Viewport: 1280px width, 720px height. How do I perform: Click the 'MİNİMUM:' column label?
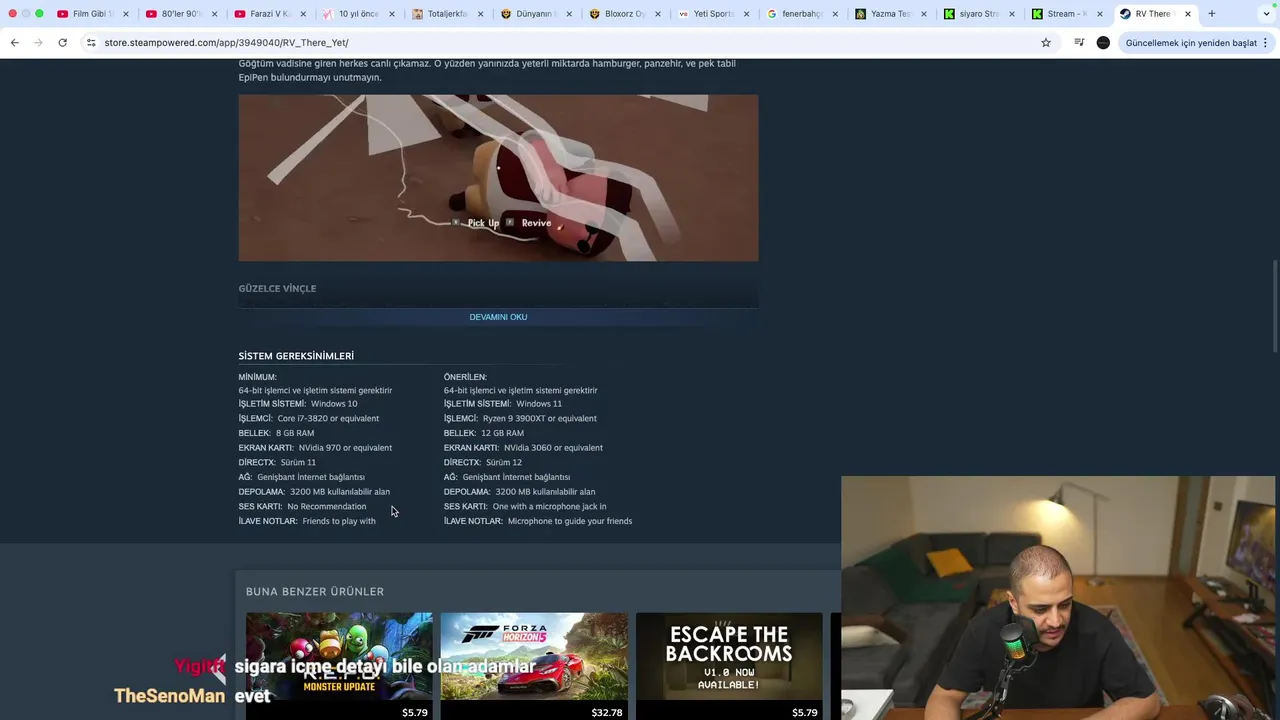[x=257, y=377]
